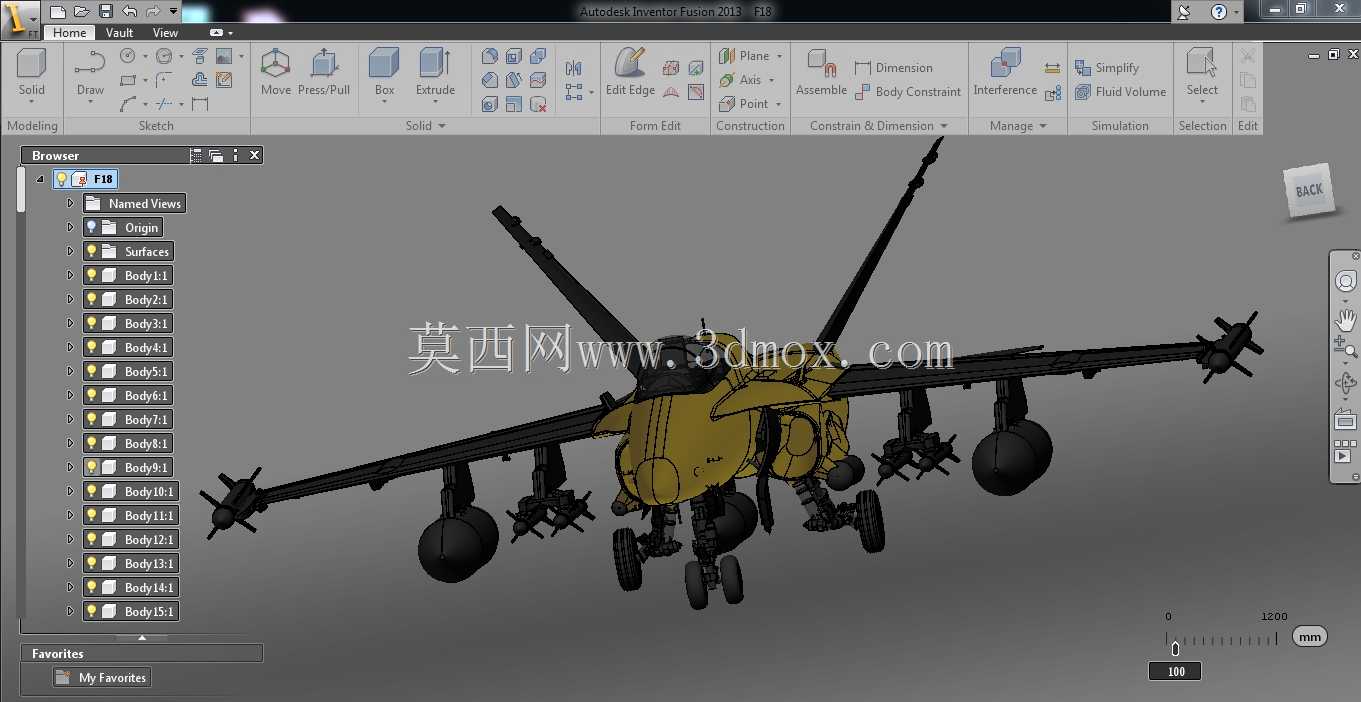The image size is (1361, 702).
Task: Activate the Orbit navigation tool
Action: [x=1346, y=383]
